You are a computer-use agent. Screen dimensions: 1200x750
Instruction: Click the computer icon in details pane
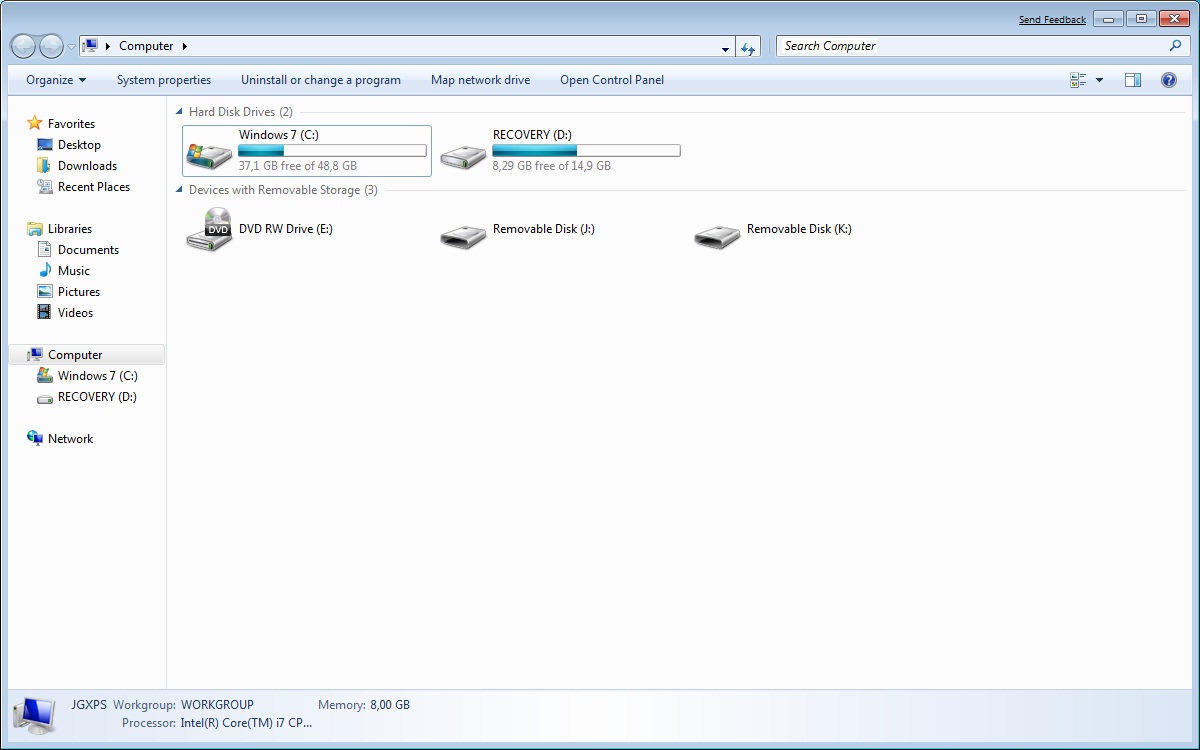click(34, 714)
